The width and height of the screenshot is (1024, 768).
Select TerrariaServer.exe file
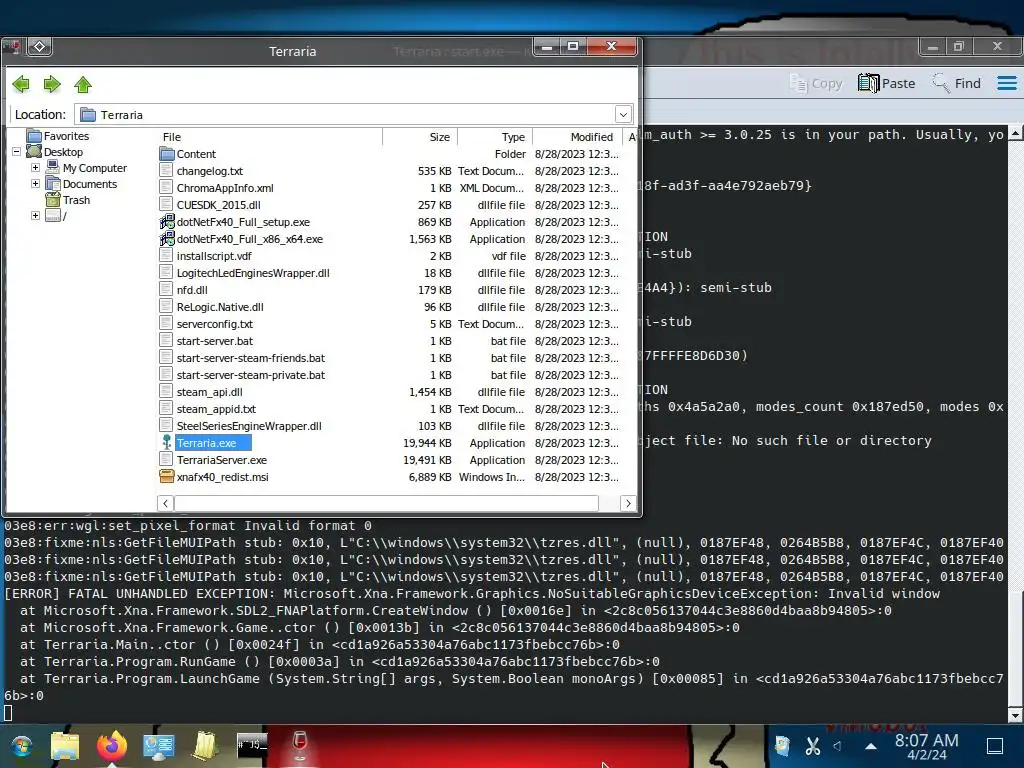tap(221, 460)
